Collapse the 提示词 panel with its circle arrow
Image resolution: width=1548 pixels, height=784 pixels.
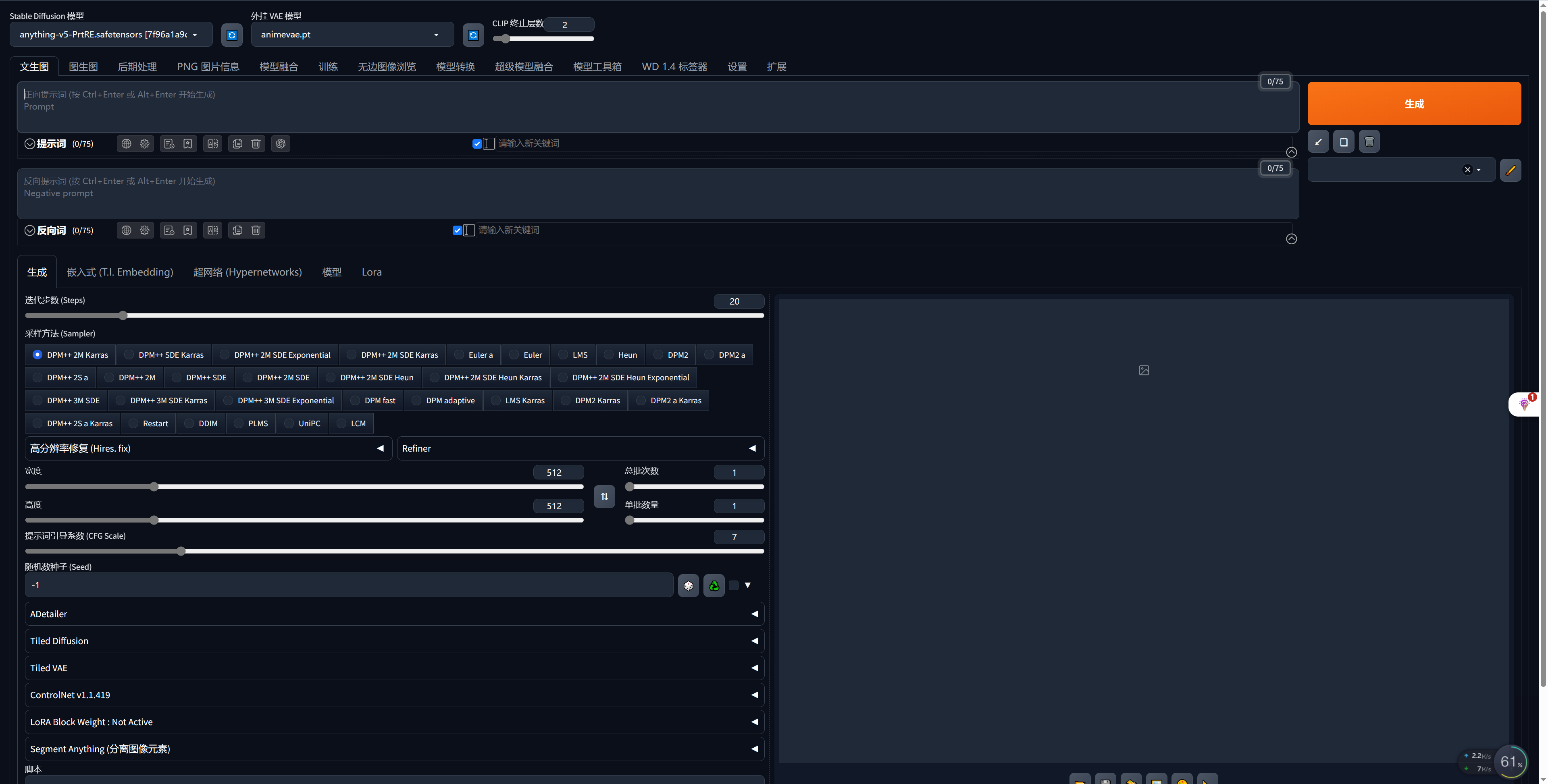point(29,143)
